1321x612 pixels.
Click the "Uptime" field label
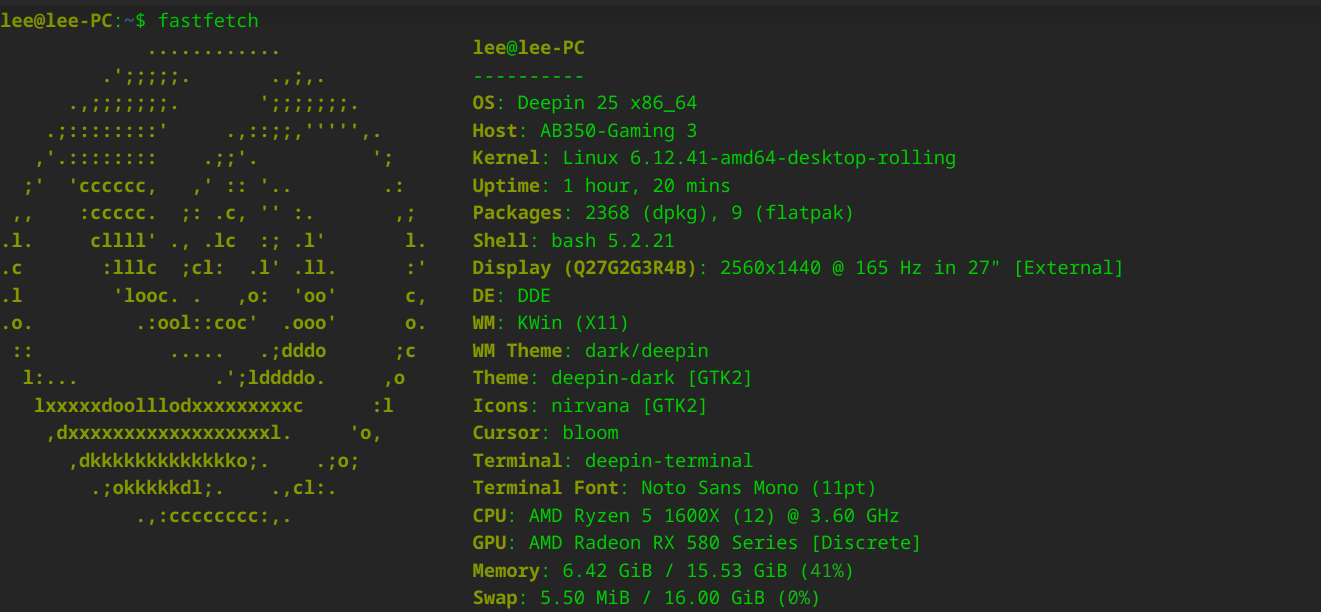[x=506, y=186]
